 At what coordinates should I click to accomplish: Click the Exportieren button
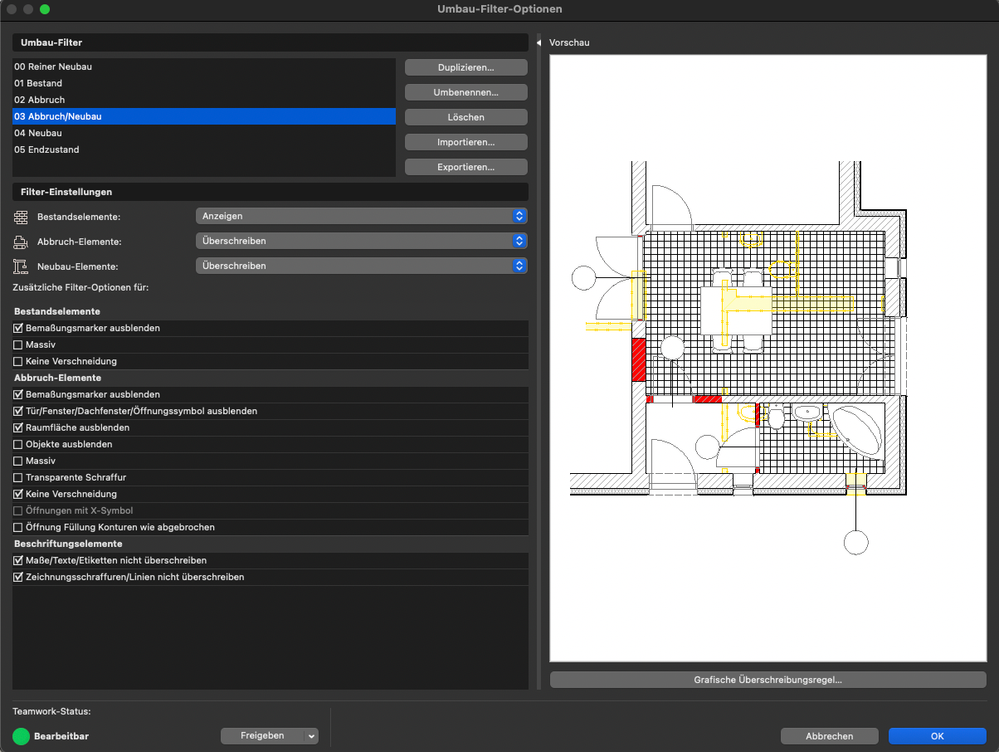tap(466, 167)
